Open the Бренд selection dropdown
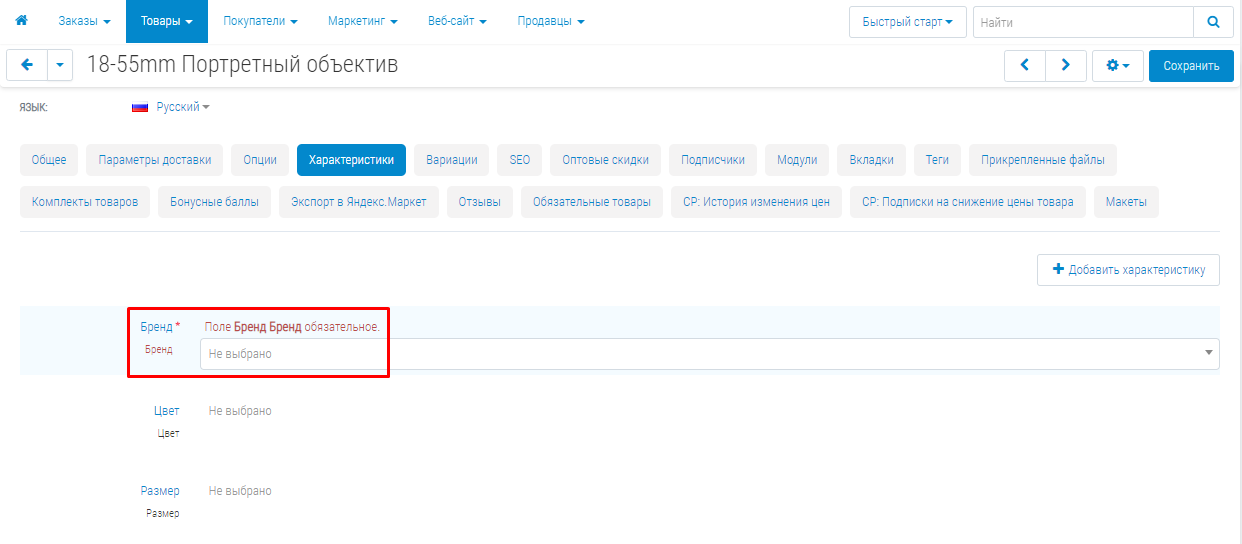This screenshot has height=544, width=1242. pyautogui.click(x=709, y=353)
